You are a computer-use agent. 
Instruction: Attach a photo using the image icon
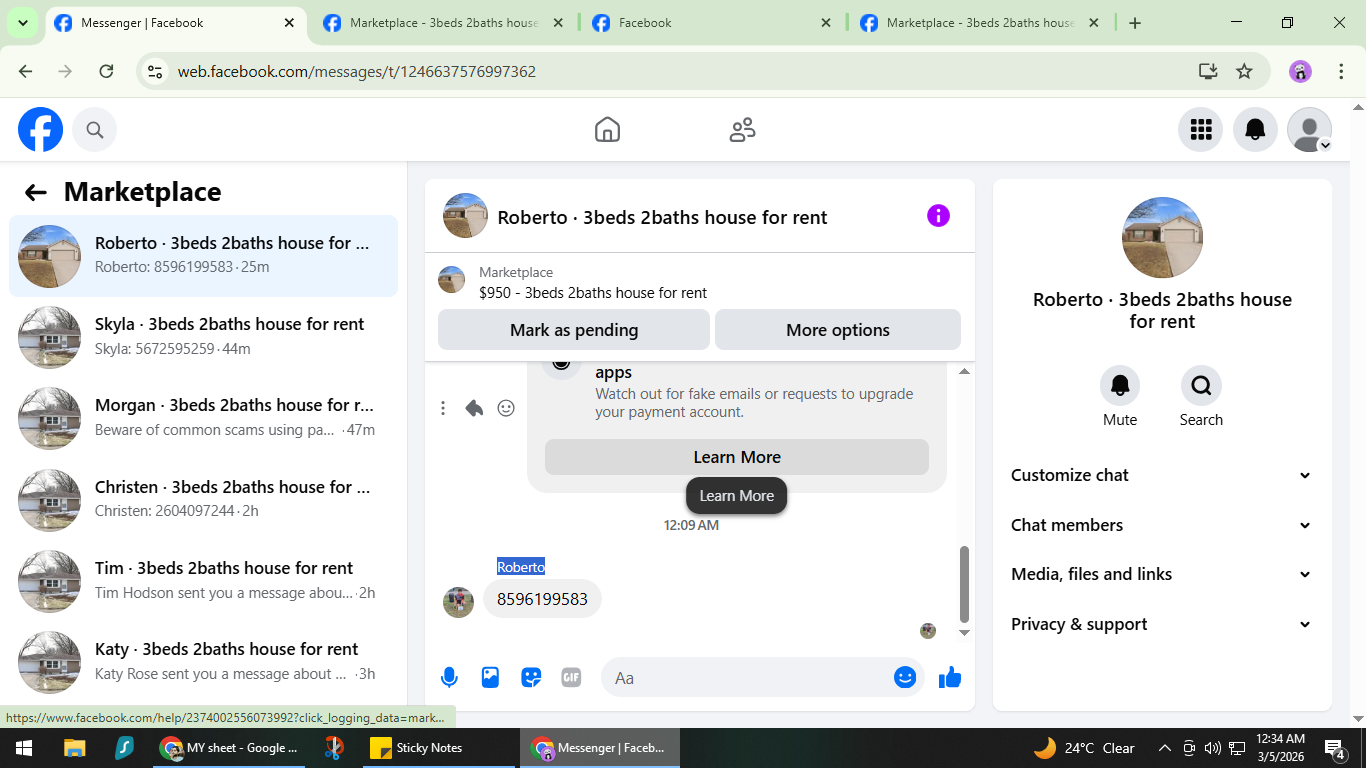pos(490,677)
